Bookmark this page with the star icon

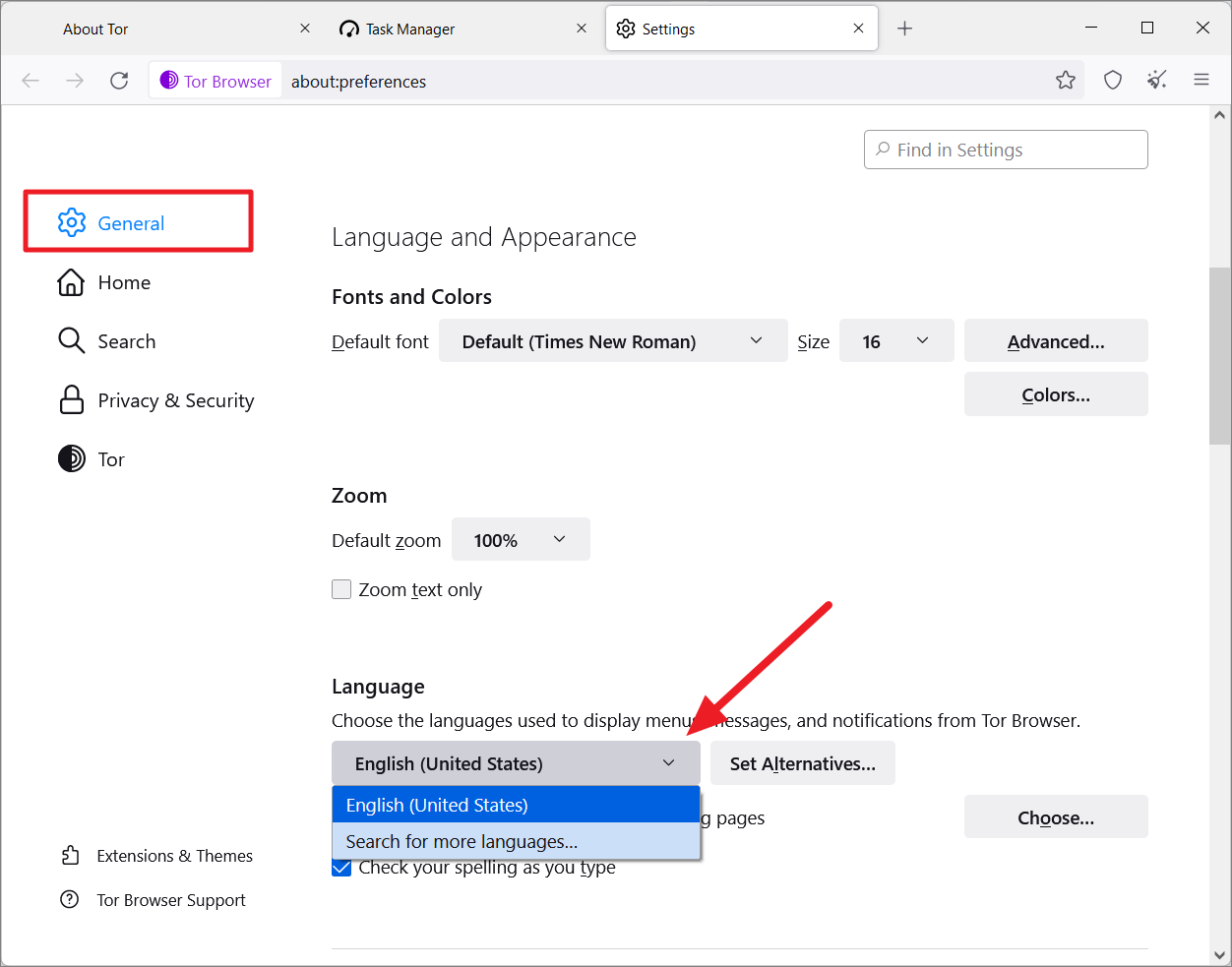1066,81
